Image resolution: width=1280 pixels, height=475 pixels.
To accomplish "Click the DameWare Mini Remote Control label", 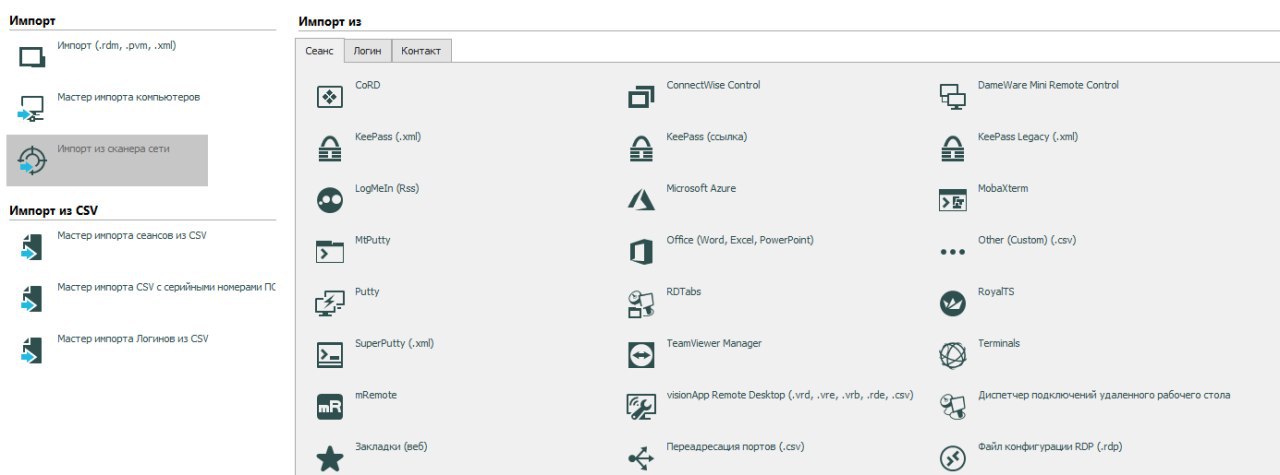I will [1048, 85].
